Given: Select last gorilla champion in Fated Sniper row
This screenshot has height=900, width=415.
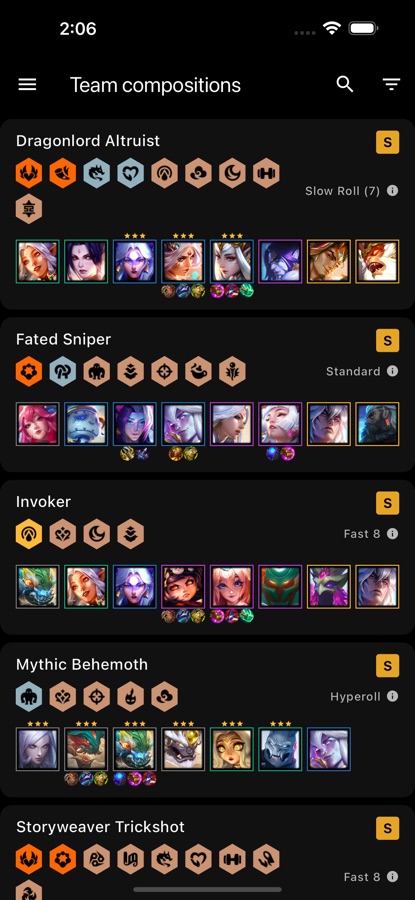Looking at the screenshot, I should (377, 424).
